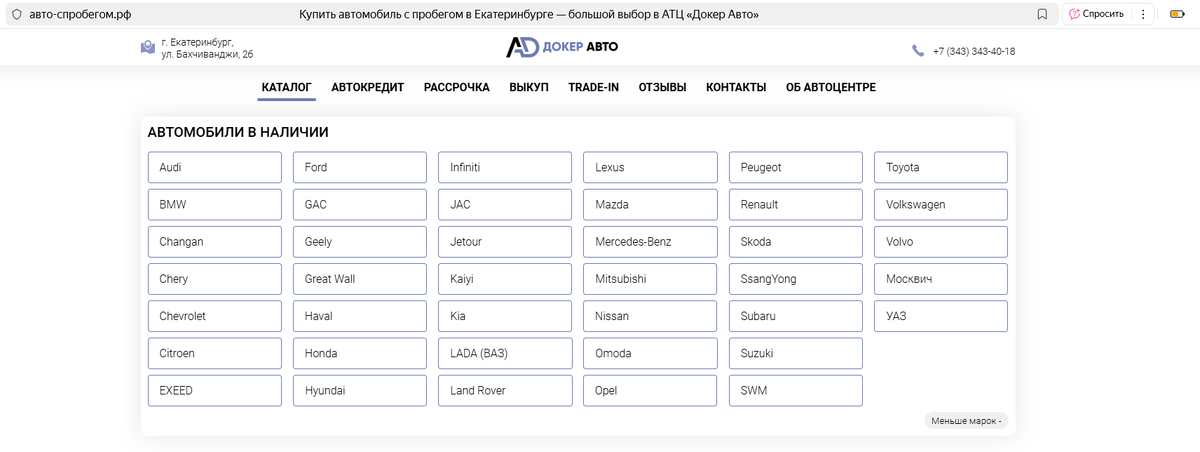The width and height of the screenshot is (1200, 452).
Task: Select the Kaiyi brand
Action: (x=505, y=279)
